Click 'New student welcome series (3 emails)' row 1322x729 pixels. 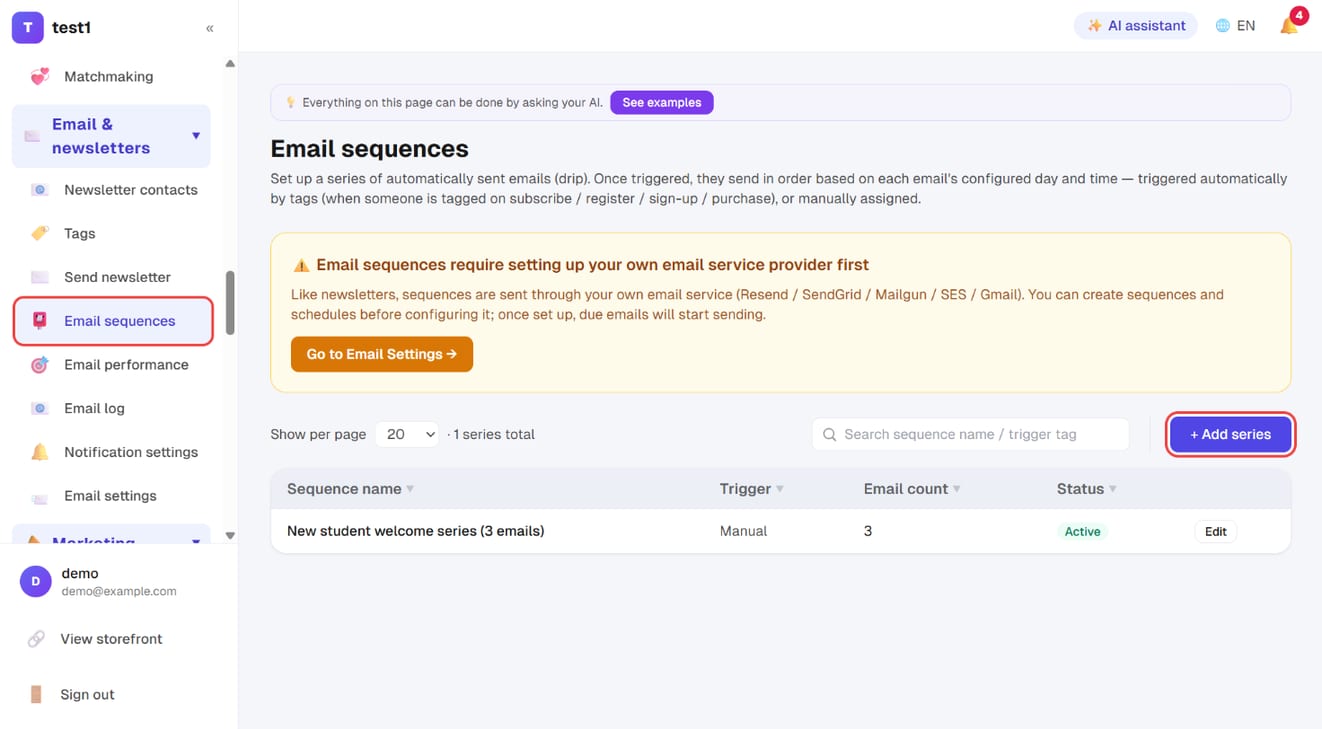[781, 531]
